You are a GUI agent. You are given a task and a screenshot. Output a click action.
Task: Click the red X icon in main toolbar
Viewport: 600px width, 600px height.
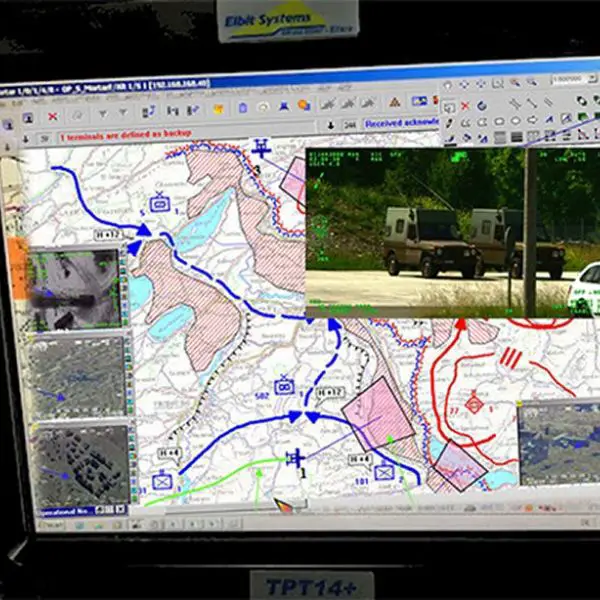[53, 117]
